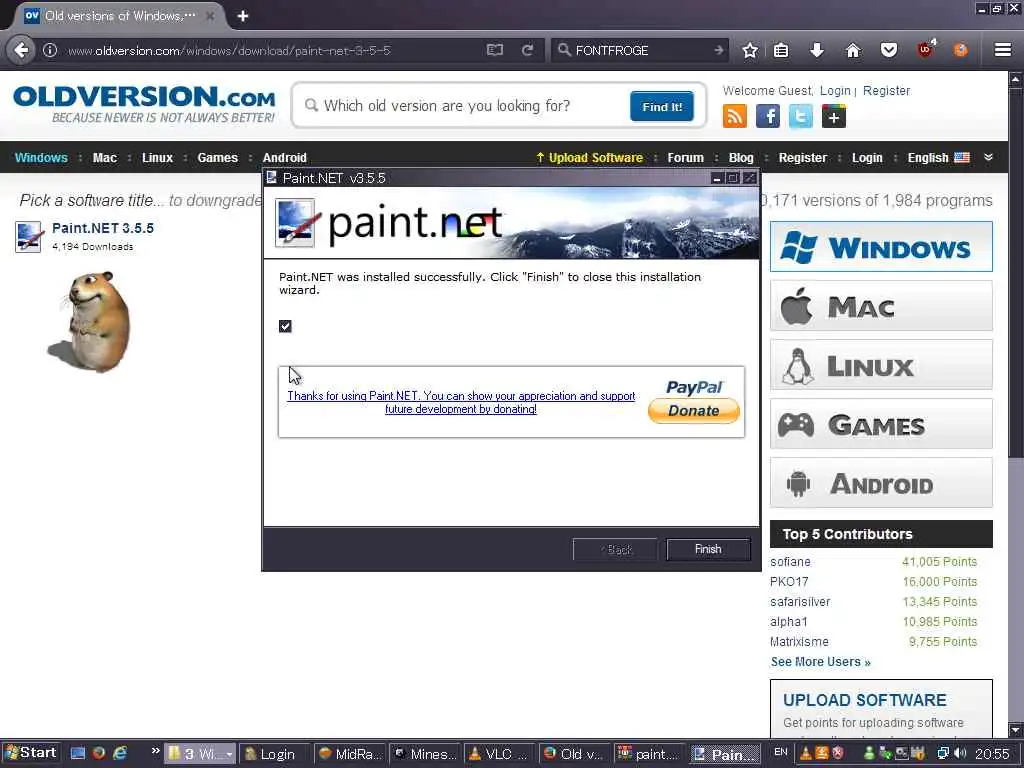The image size is (1024, 768).
Task: Open the Paint.NET donation thanks link
Action: [461, 402]
